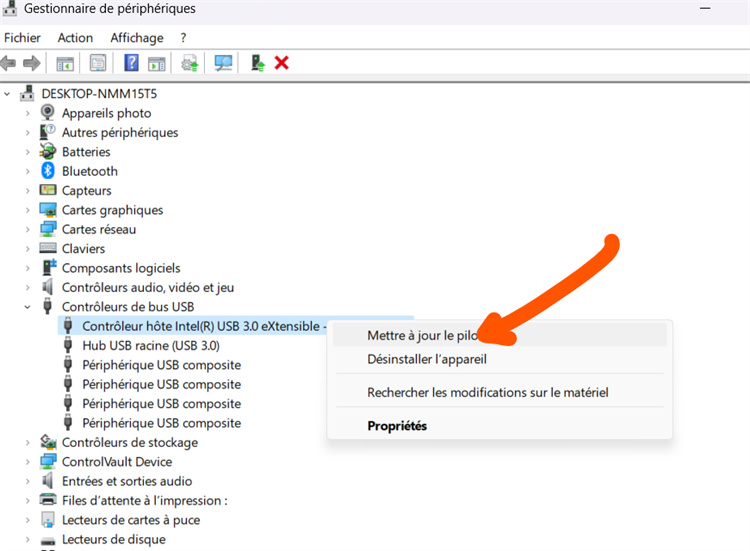Open the ? help menu
The height and width of the screenshot is (551, 750).
183,38
